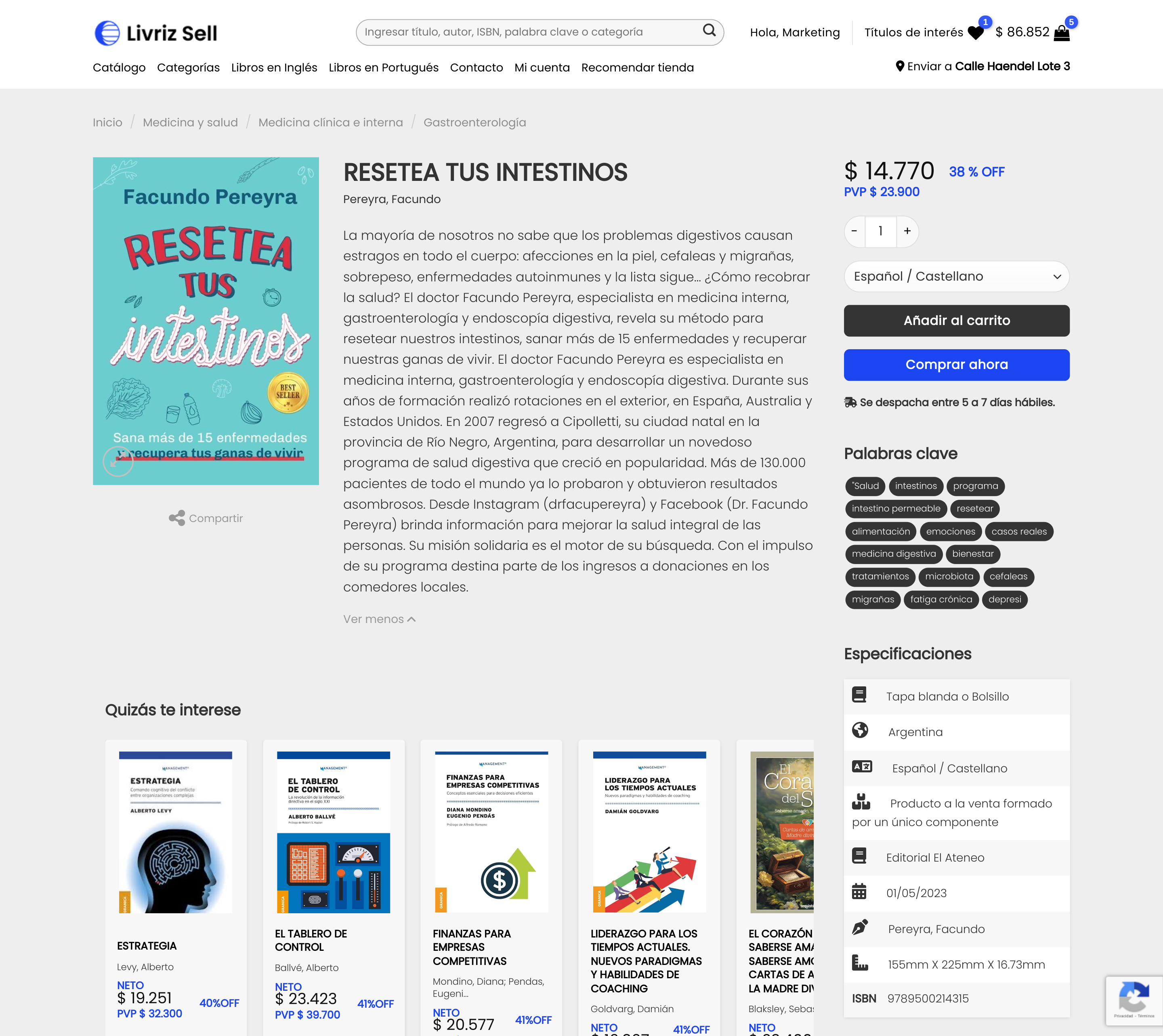Screen dimensions: 1163x1036
Task: Open the Español / Castellano language dropdown
Action: 956,276
